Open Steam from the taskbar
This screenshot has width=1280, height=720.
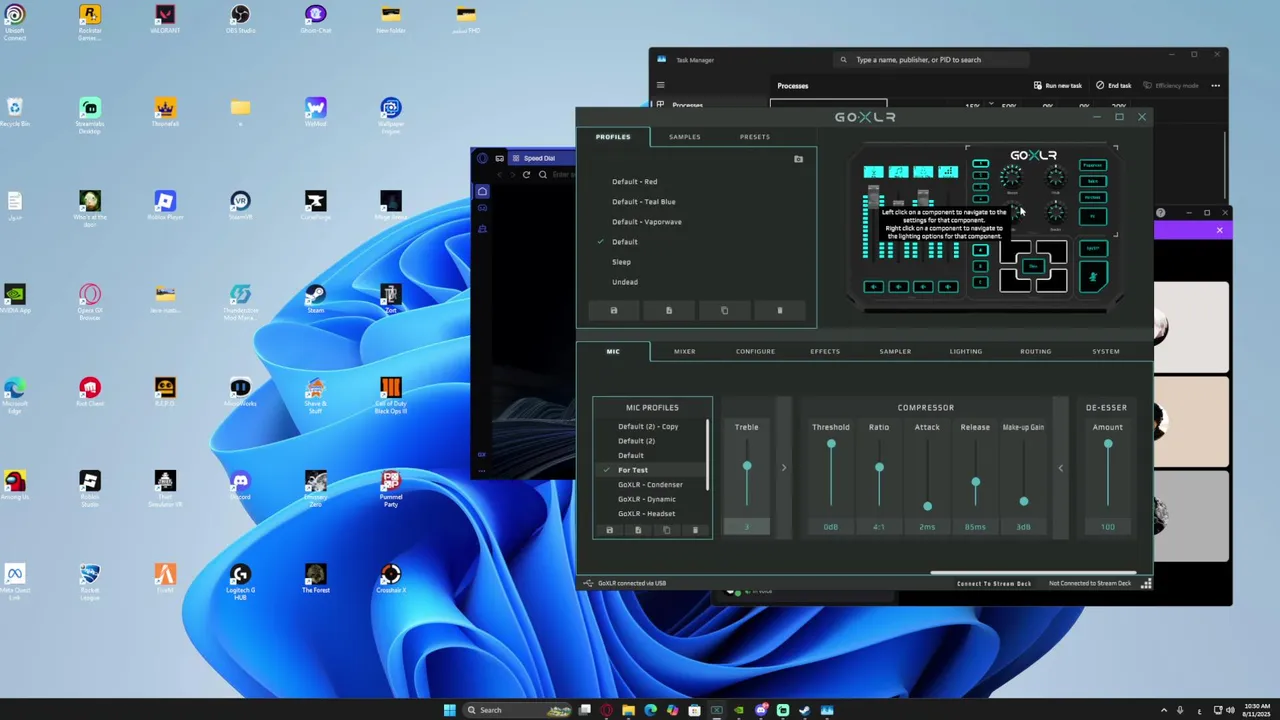tap(803, 710)
